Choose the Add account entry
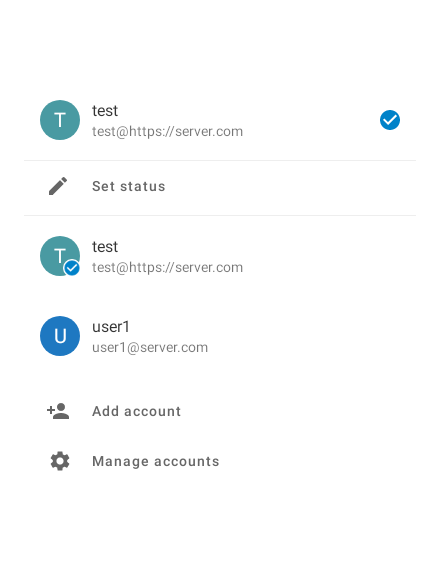 pos(220,411)
